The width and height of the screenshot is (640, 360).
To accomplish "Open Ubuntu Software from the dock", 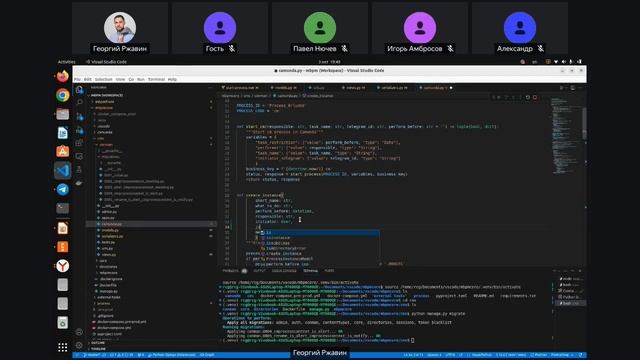I will pos(62,151).
